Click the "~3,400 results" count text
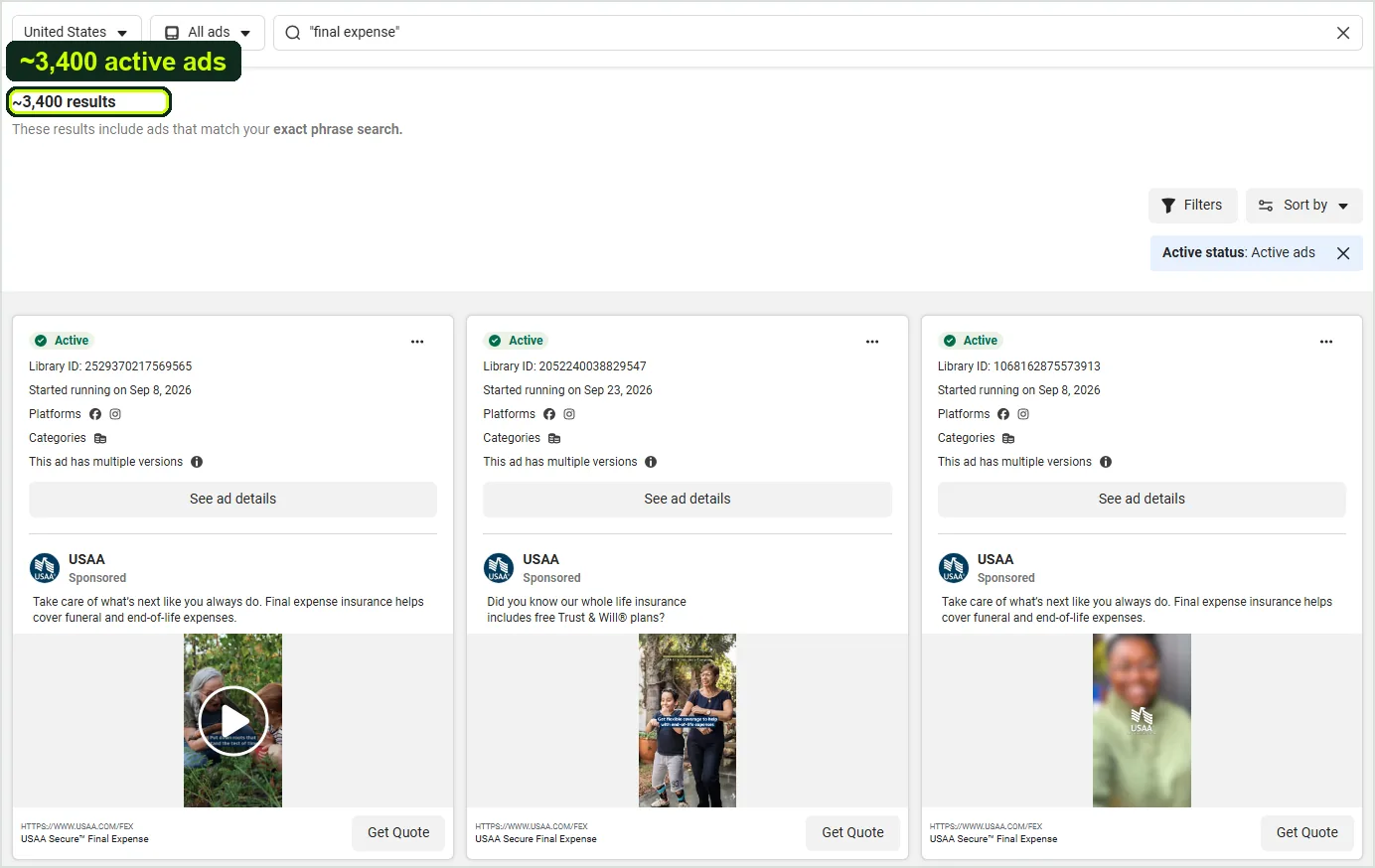Viewport: 1375px width, 868px height. 65,102
